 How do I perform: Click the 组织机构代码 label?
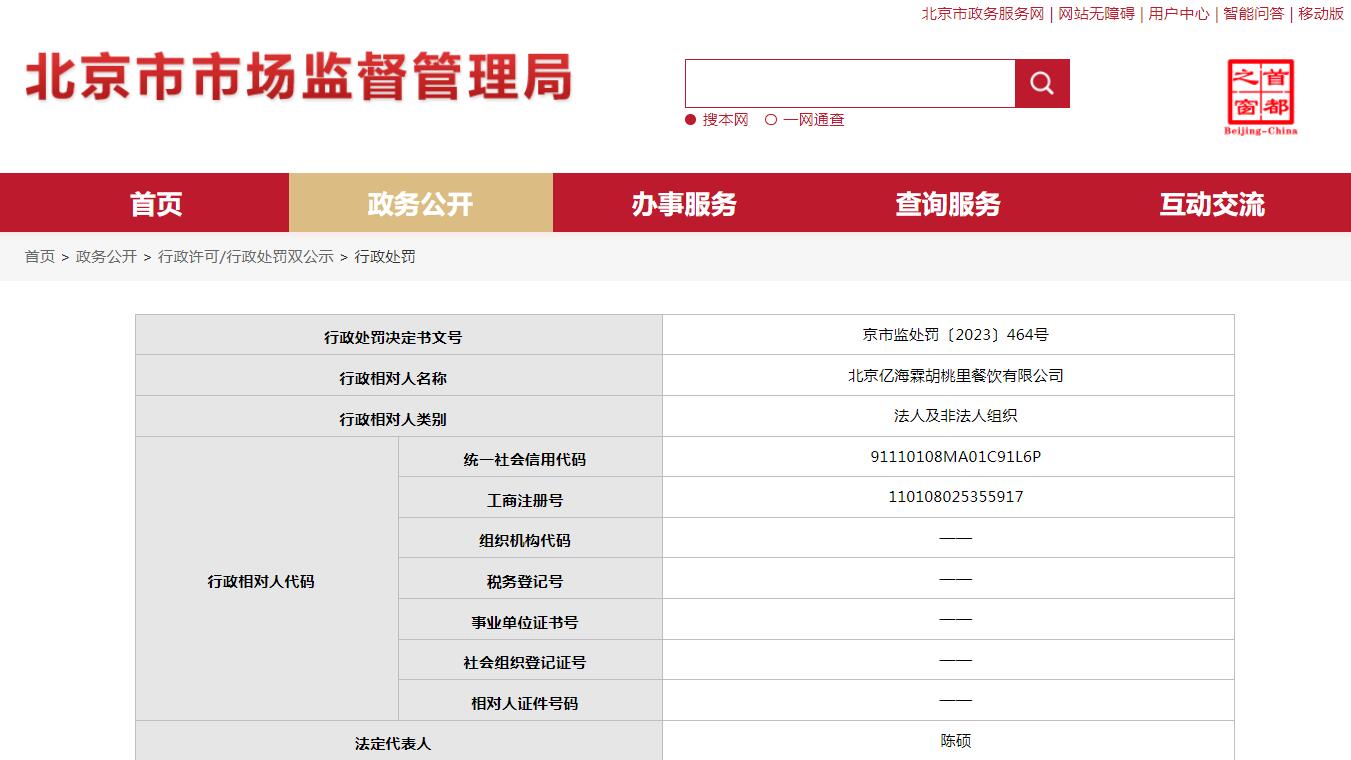[x=524, y=541]
